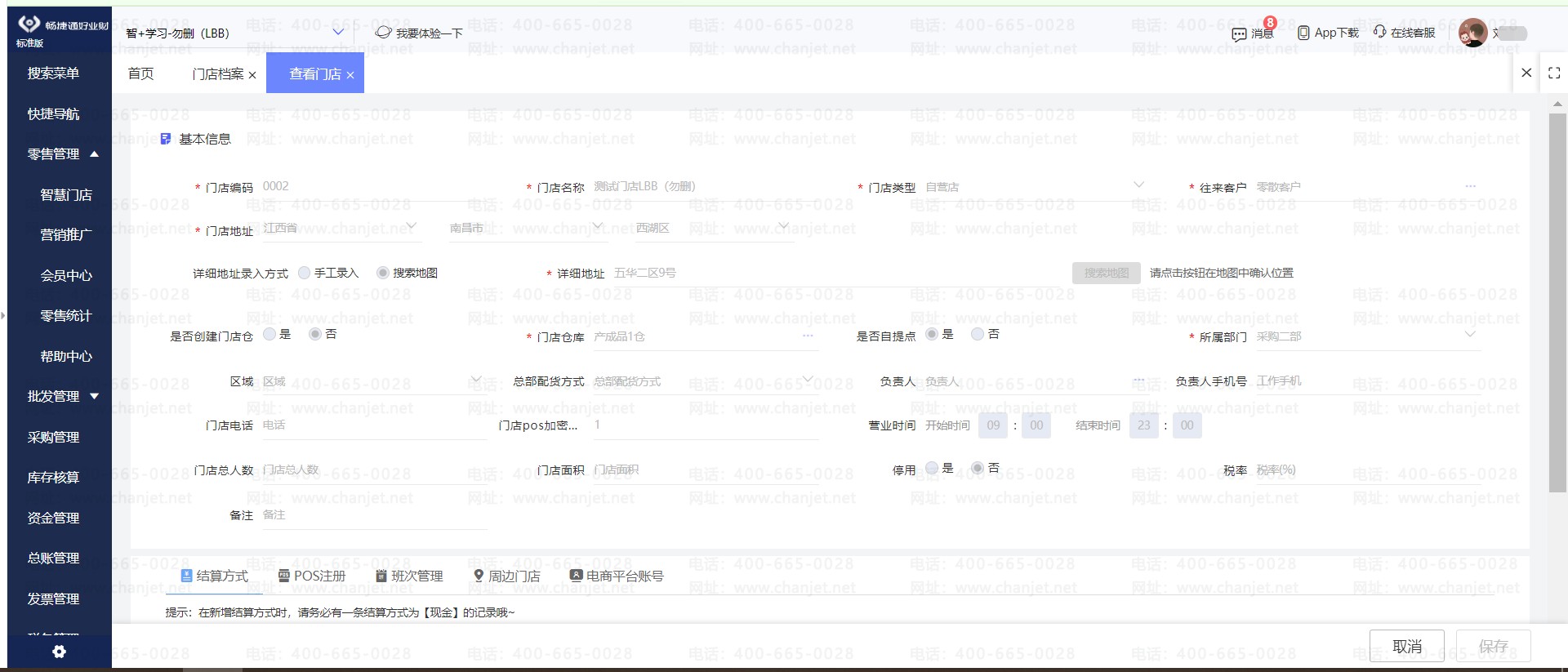Click the settings gear in sidebar
Viewport: 1568px width, 672px height.
[x=59, y=652]
